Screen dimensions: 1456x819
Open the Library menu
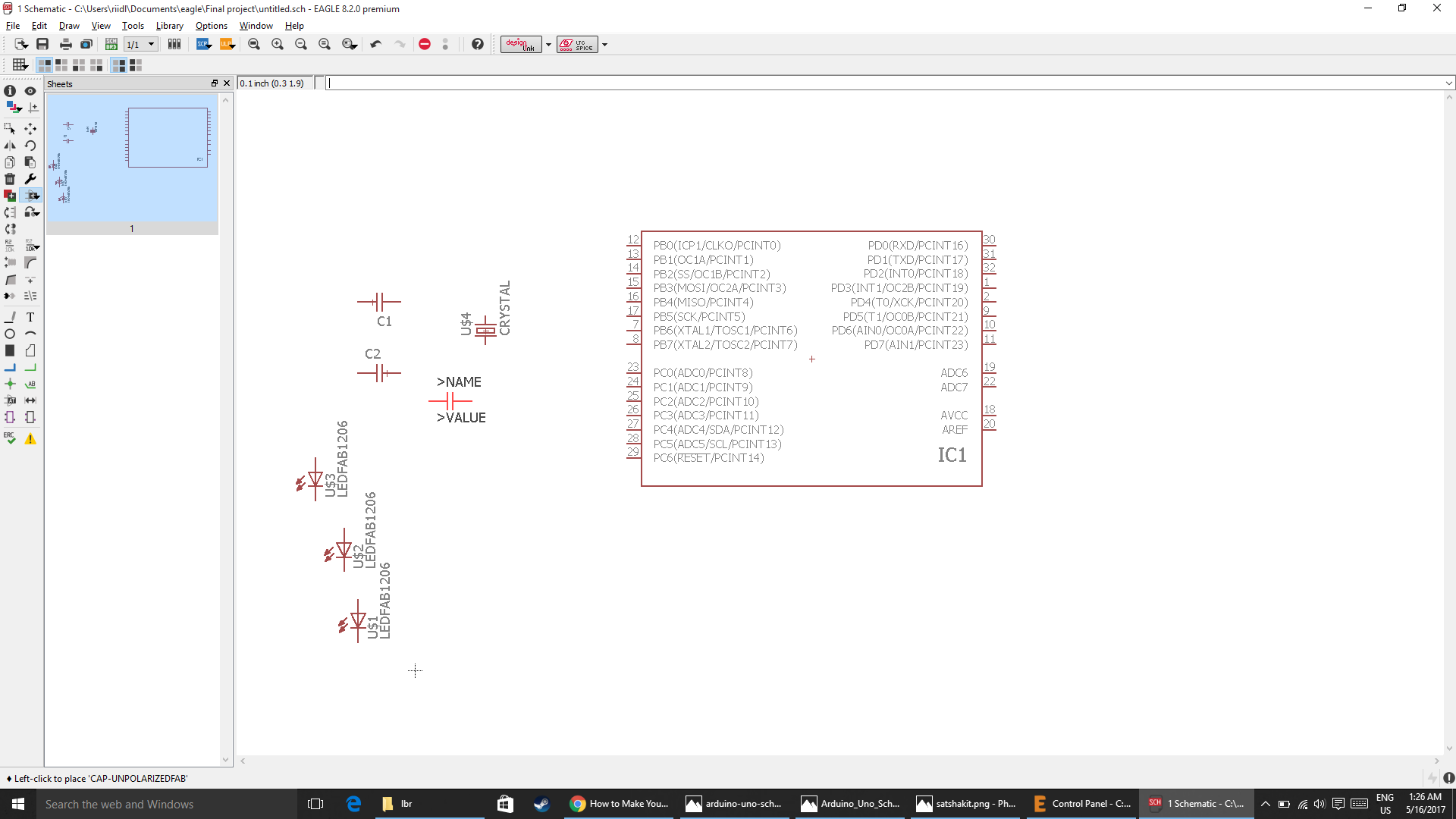[170, 26]
